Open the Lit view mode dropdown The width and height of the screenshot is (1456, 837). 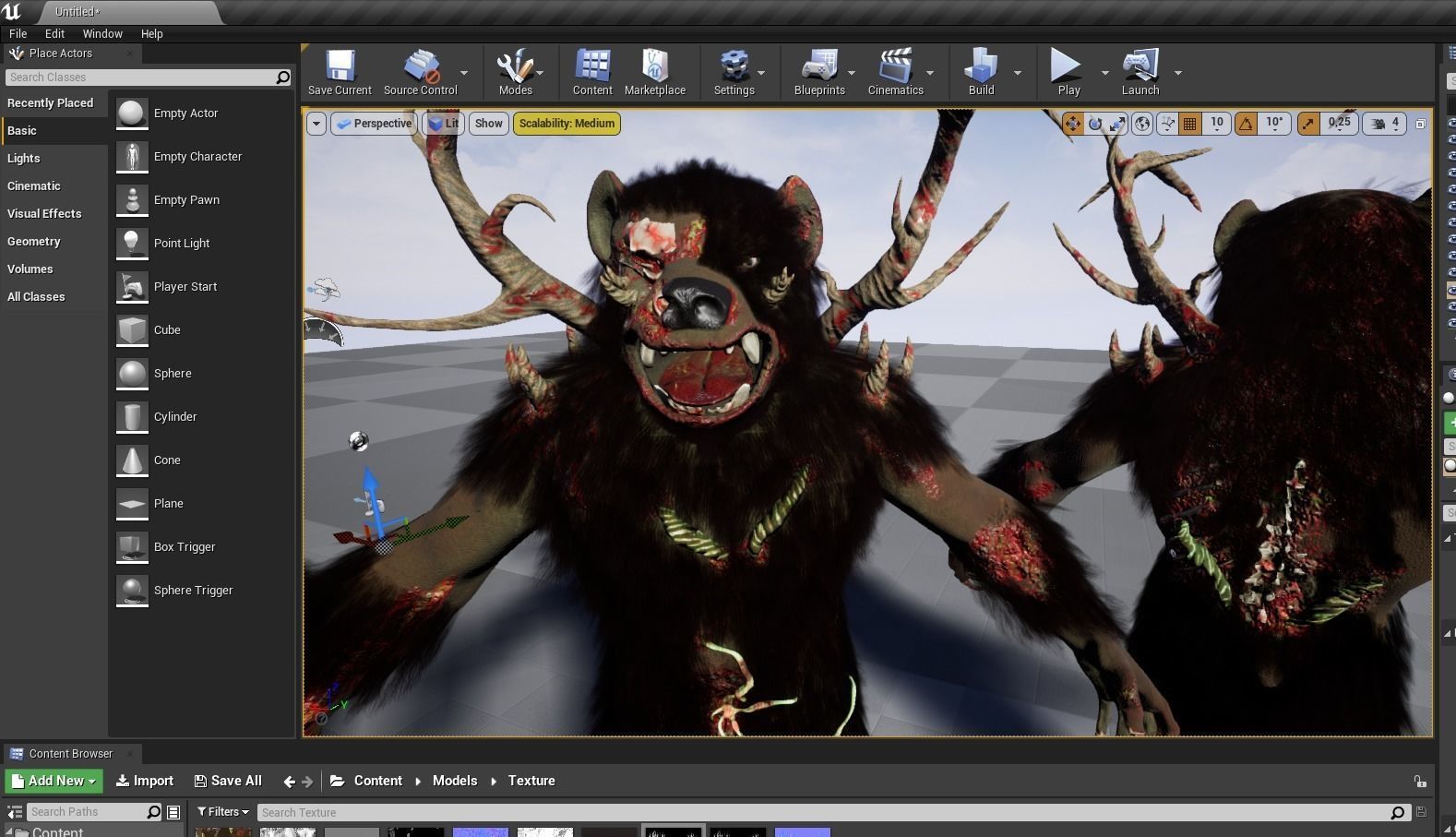coord(443,124)
